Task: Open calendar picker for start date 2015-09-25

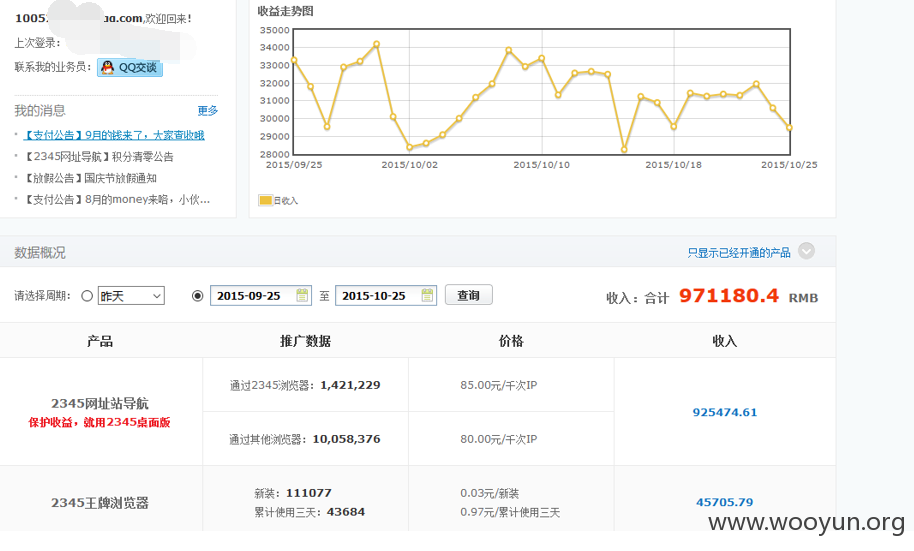Action: tap(302, 296)
